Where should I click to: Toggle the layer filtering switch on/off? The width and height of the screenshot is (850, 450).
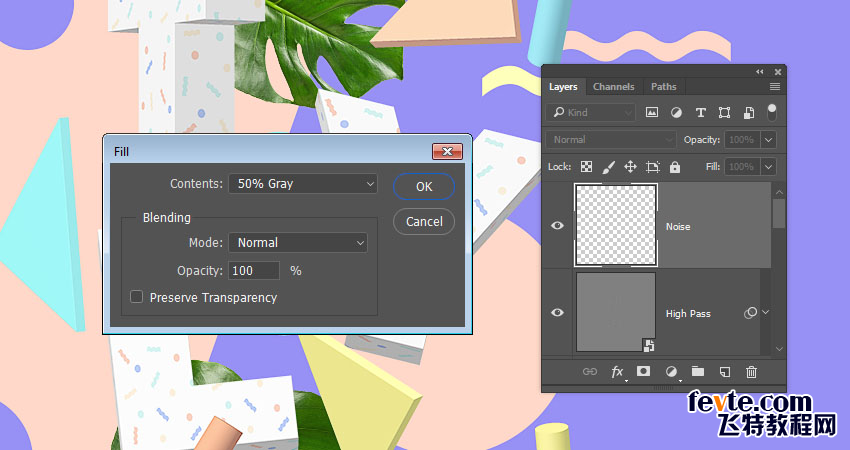click(772, 112)
